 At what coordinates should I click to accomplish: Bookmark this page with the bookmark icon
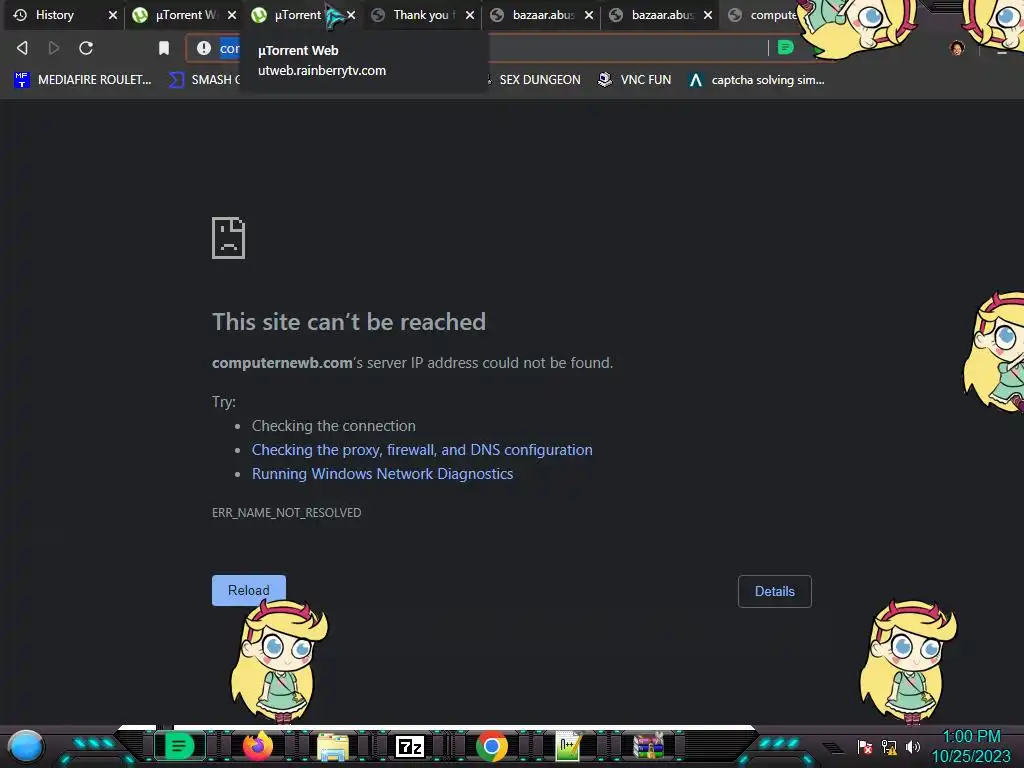click(x=164, y=48)
